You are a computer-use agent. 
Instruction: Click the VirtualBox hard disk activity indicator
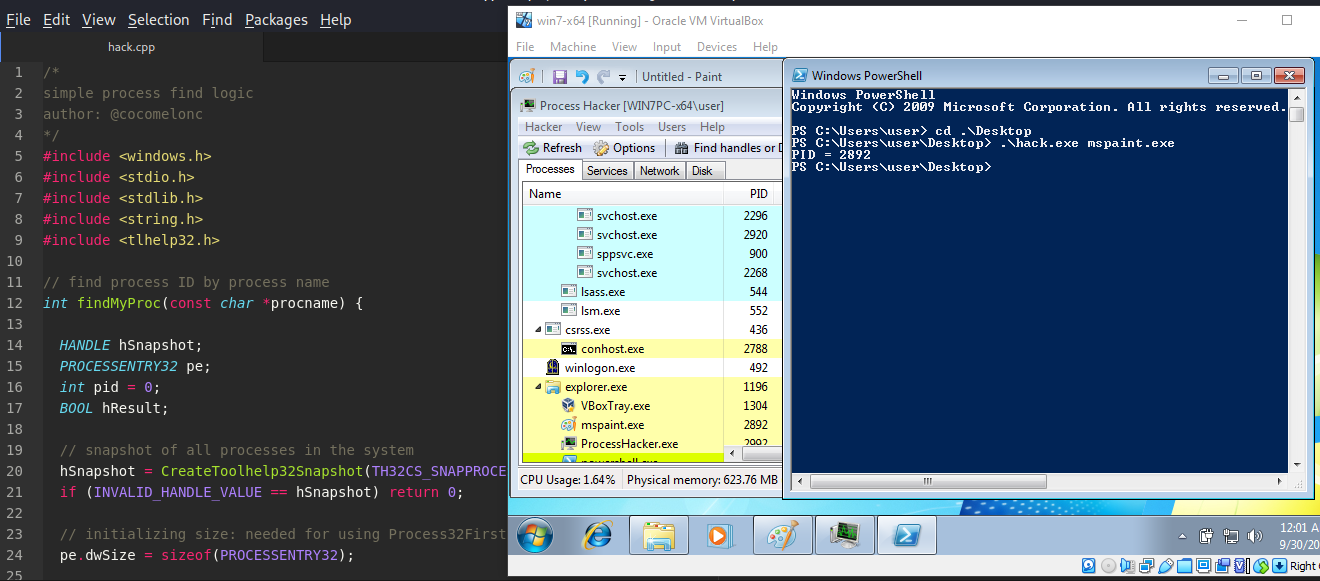pos(1088,566)
